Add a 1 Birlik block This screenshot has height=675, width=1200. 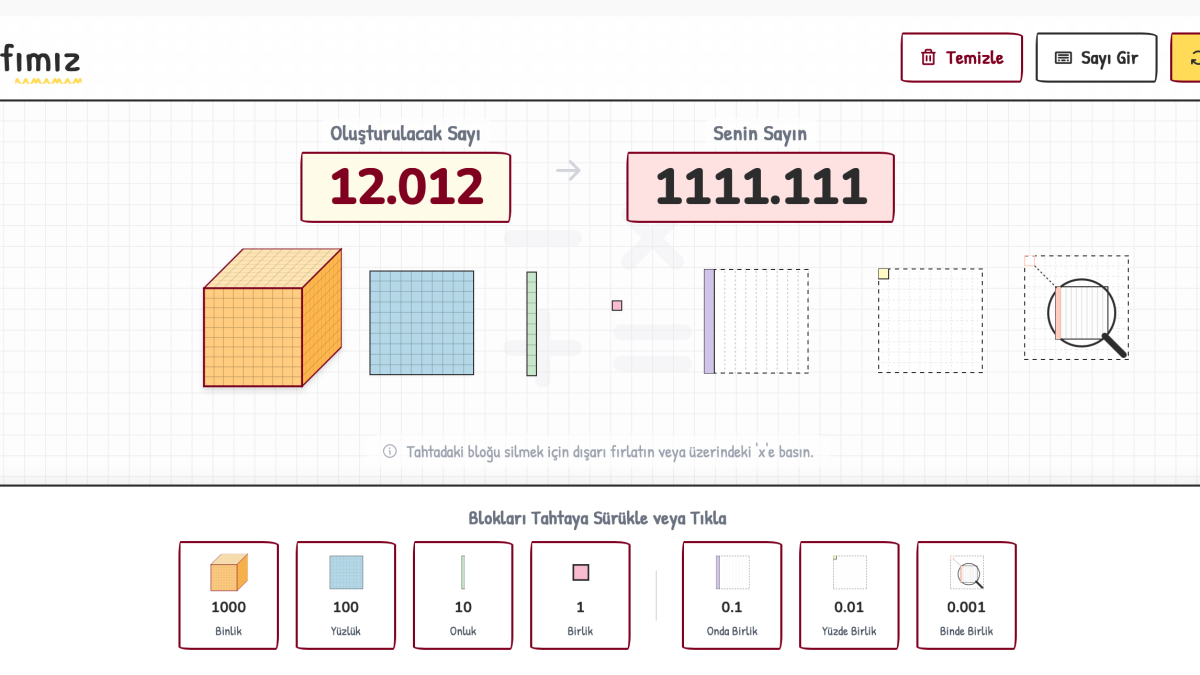point(580,595)
